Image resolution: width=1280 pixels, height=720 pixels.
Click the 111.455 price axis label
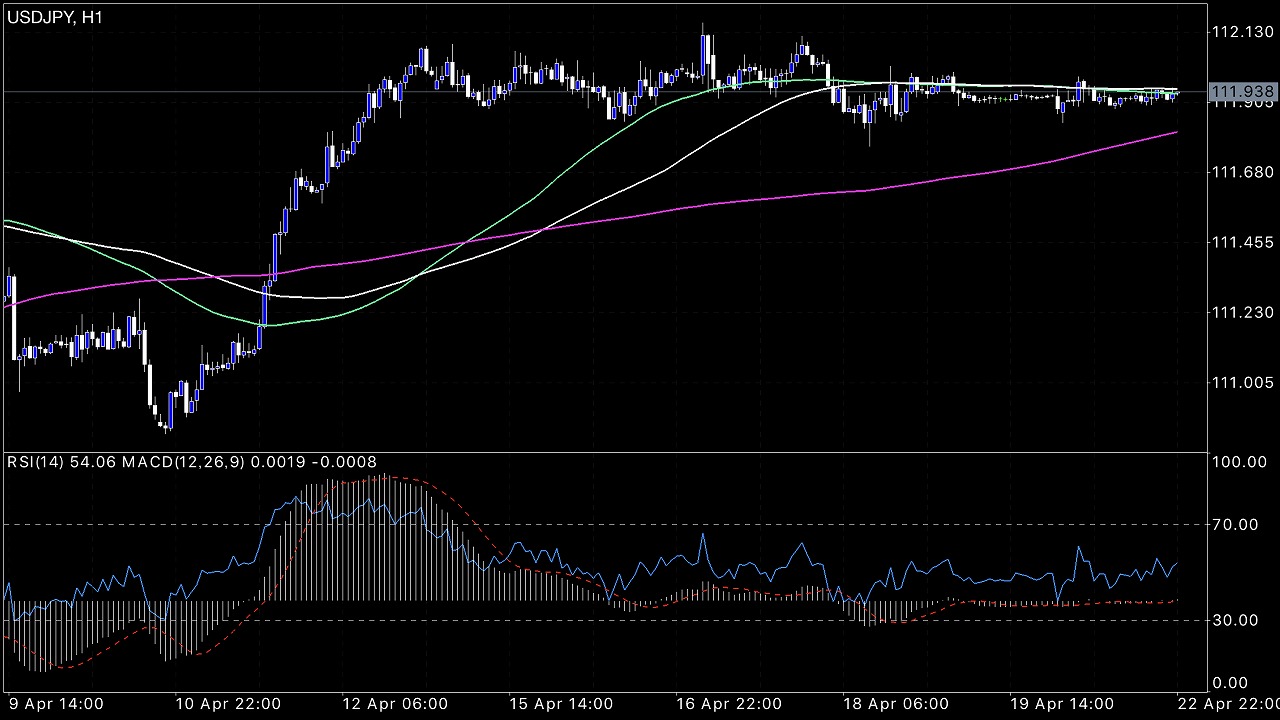1241,243
